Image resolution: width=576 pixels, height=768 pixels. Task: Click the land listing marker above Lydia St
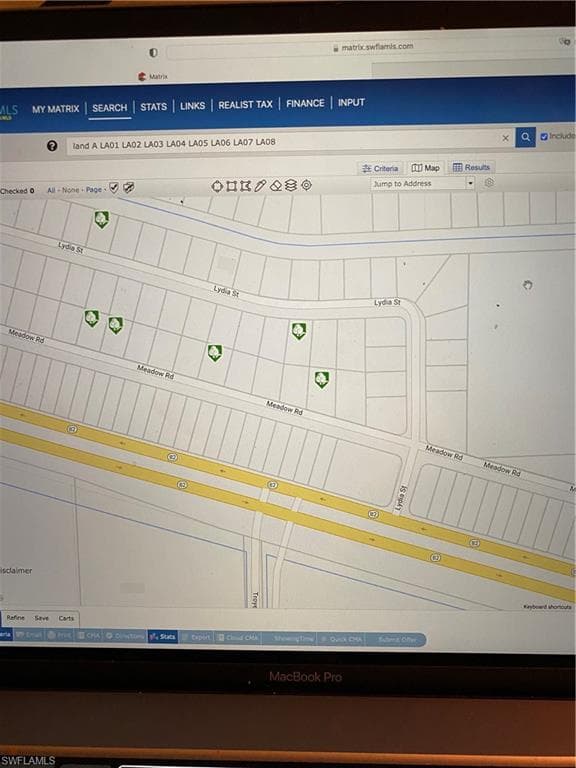pos(102,219)
